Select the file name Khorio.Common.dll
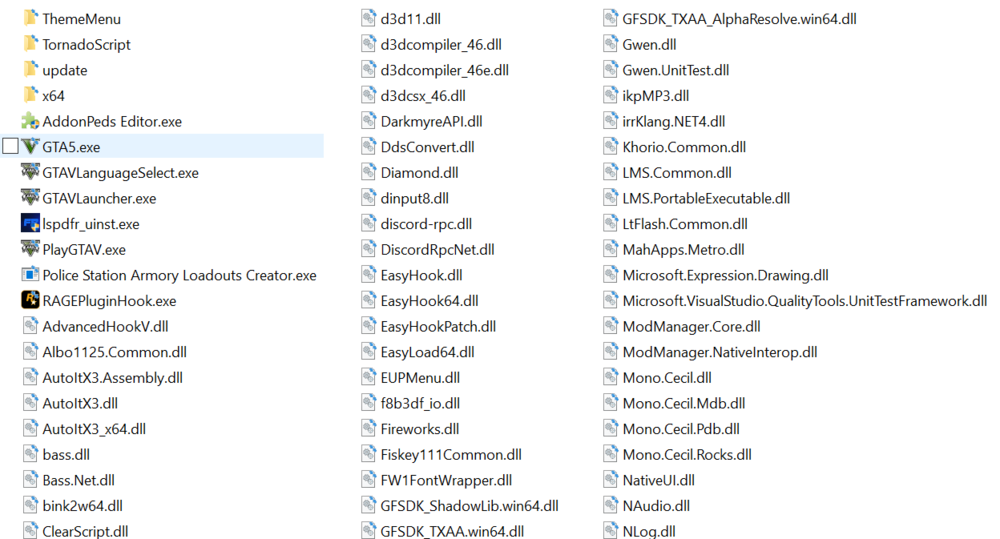 [x=684, y=147]
